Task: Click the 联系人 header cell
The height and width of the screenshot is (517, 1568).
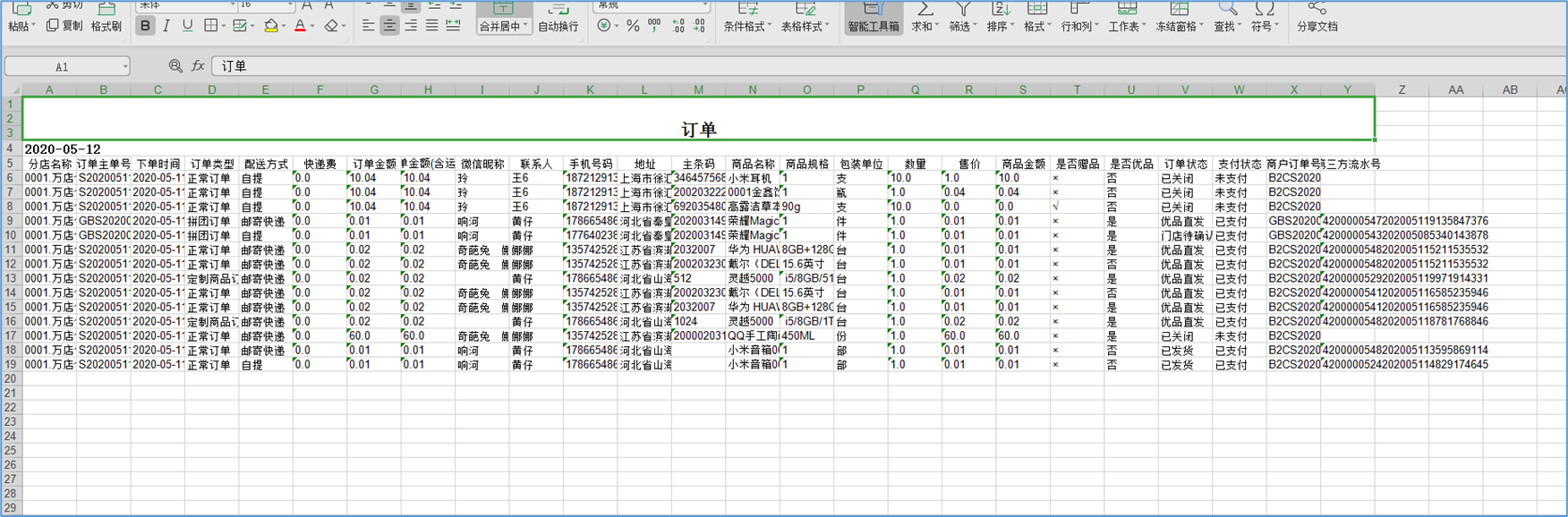Action: click(x=536, y=164)
